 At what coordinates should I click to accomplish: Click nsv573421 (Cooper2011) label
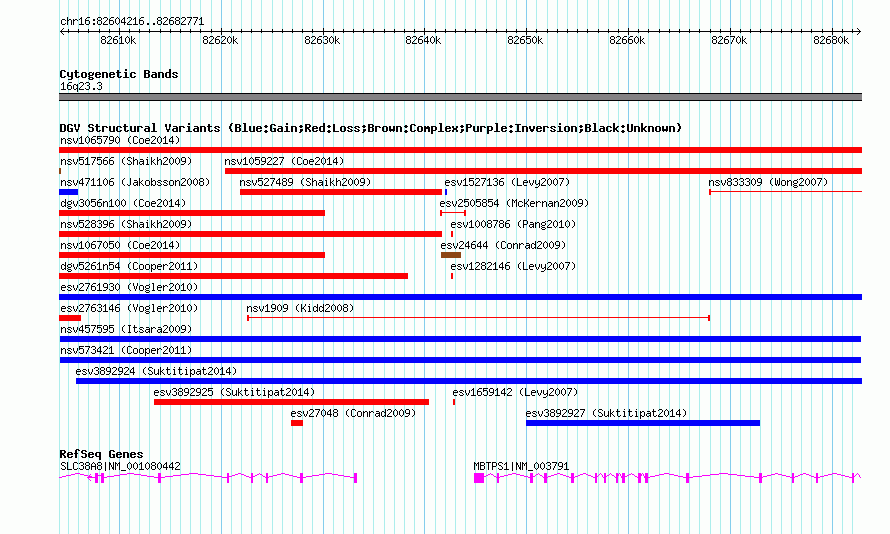[126, 350]
